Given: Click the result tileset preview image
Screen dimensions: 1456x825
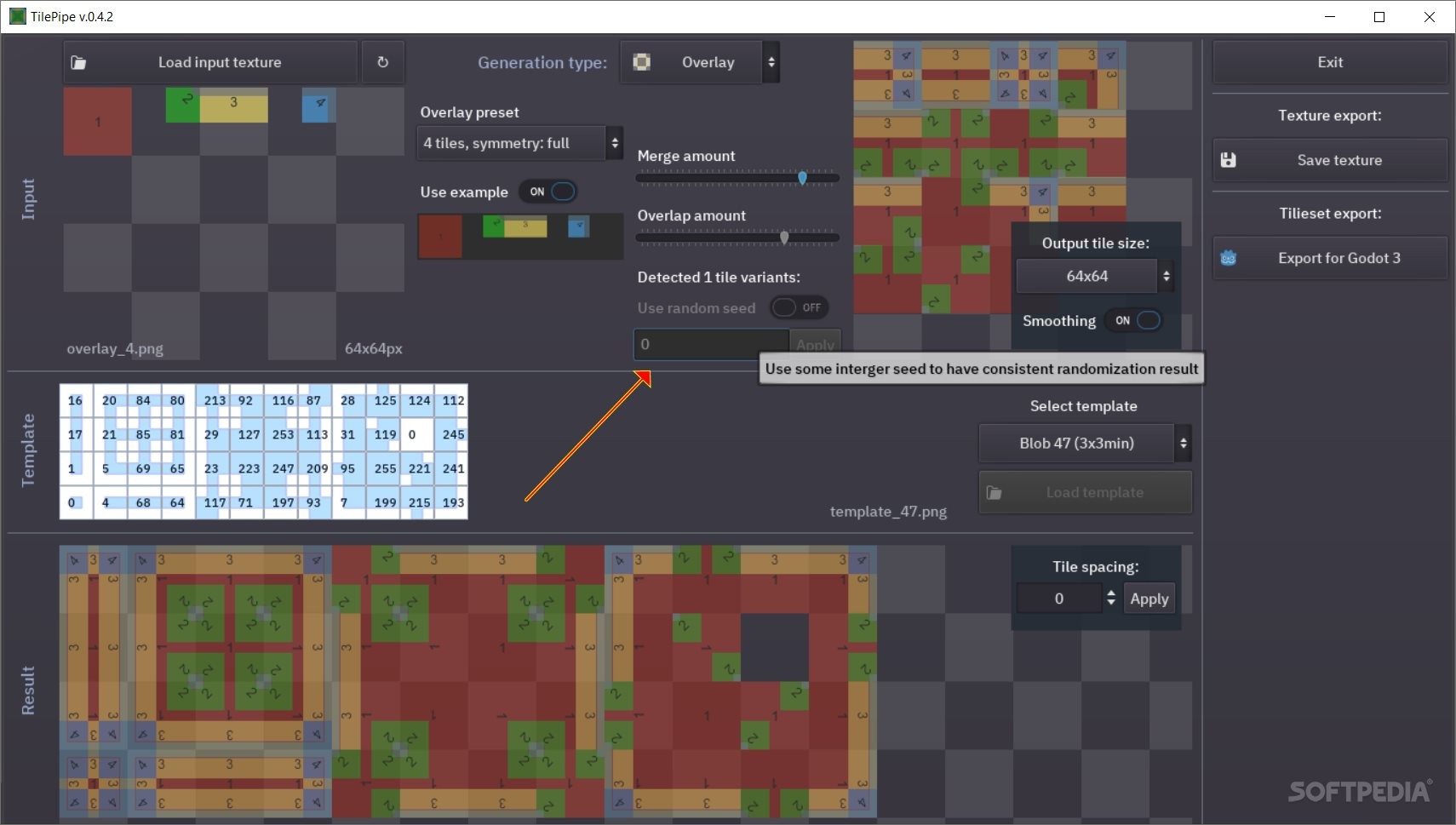Looking at the screenshot, I should click(468, 682).
